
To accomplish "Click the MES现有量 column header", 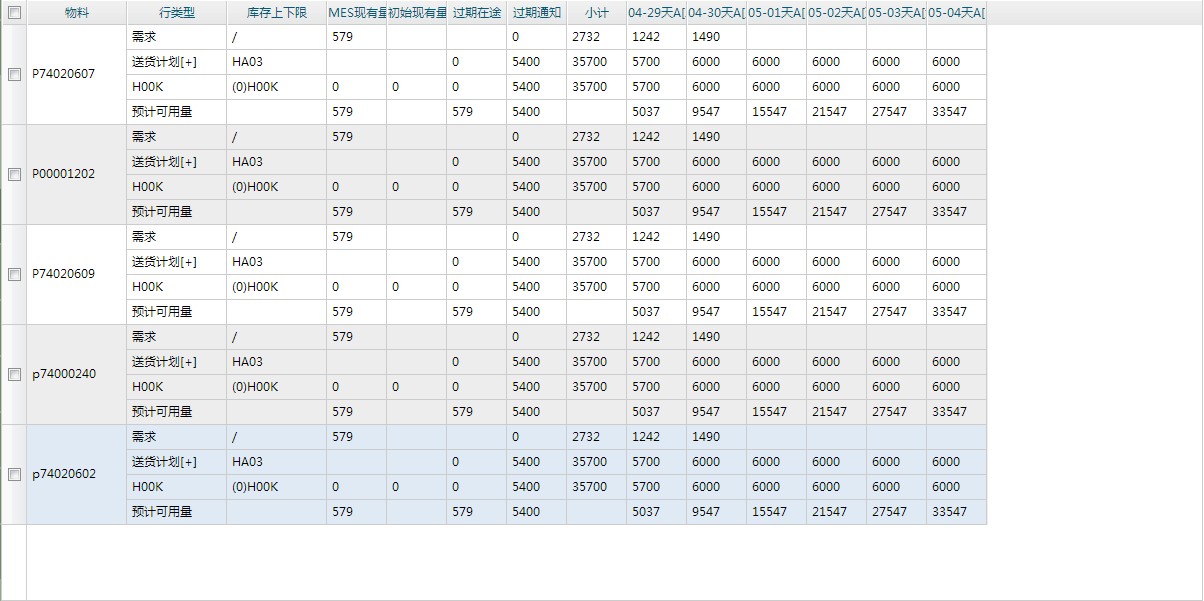I will pyautogui.click(x=357, y=13).
